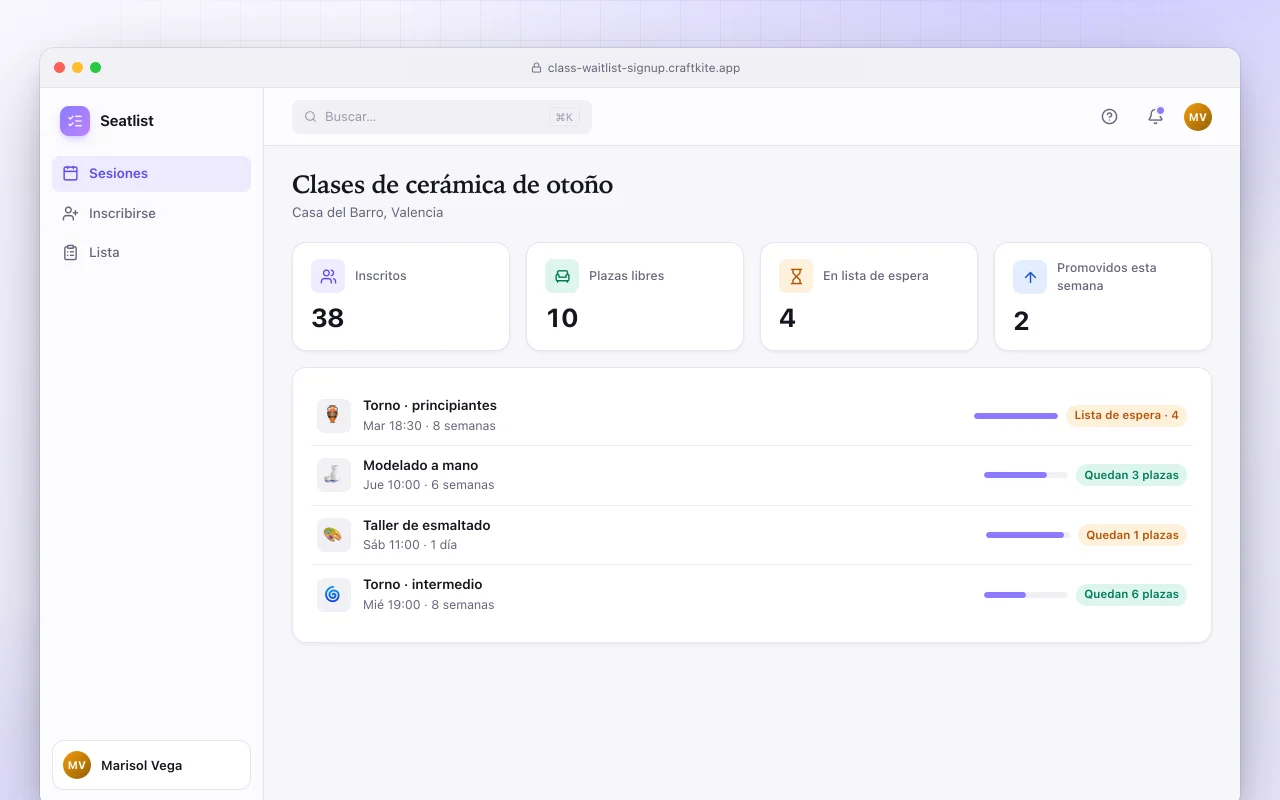Image resolution: width=1280 pixels, height=800 pixels.
Task: Click the MV avatar in the top bar
Action: point(1198,117)
